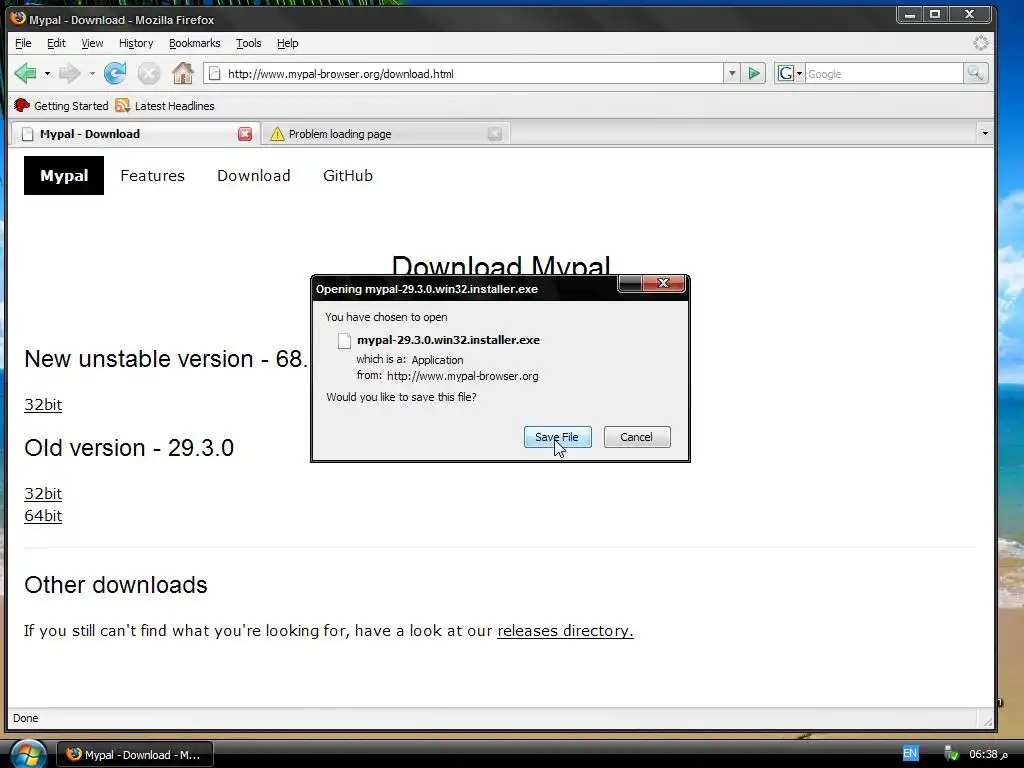Open the Bookmarks menu

[195, 43]
